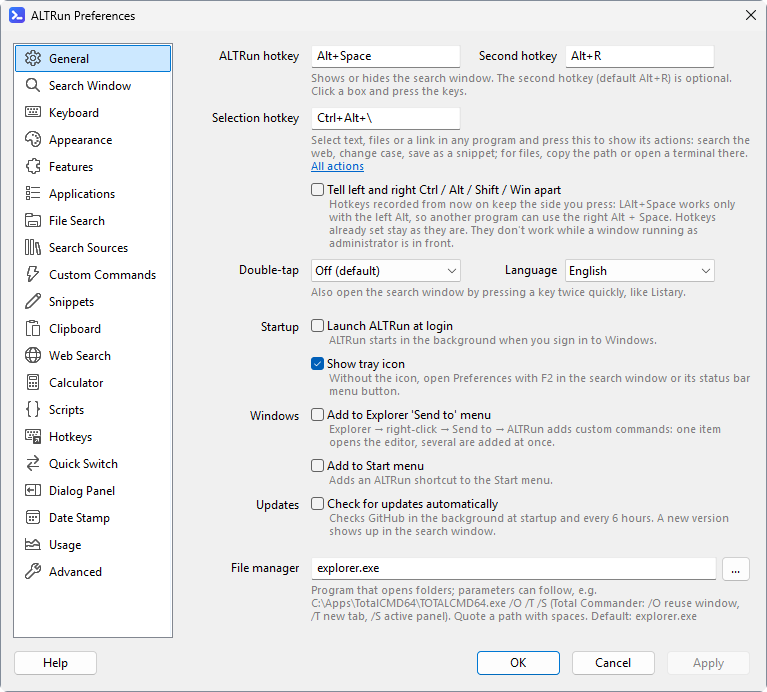The image size is (767, 692).
Task: Click the Quick Switch arrows icon
Action: [33, 463]
